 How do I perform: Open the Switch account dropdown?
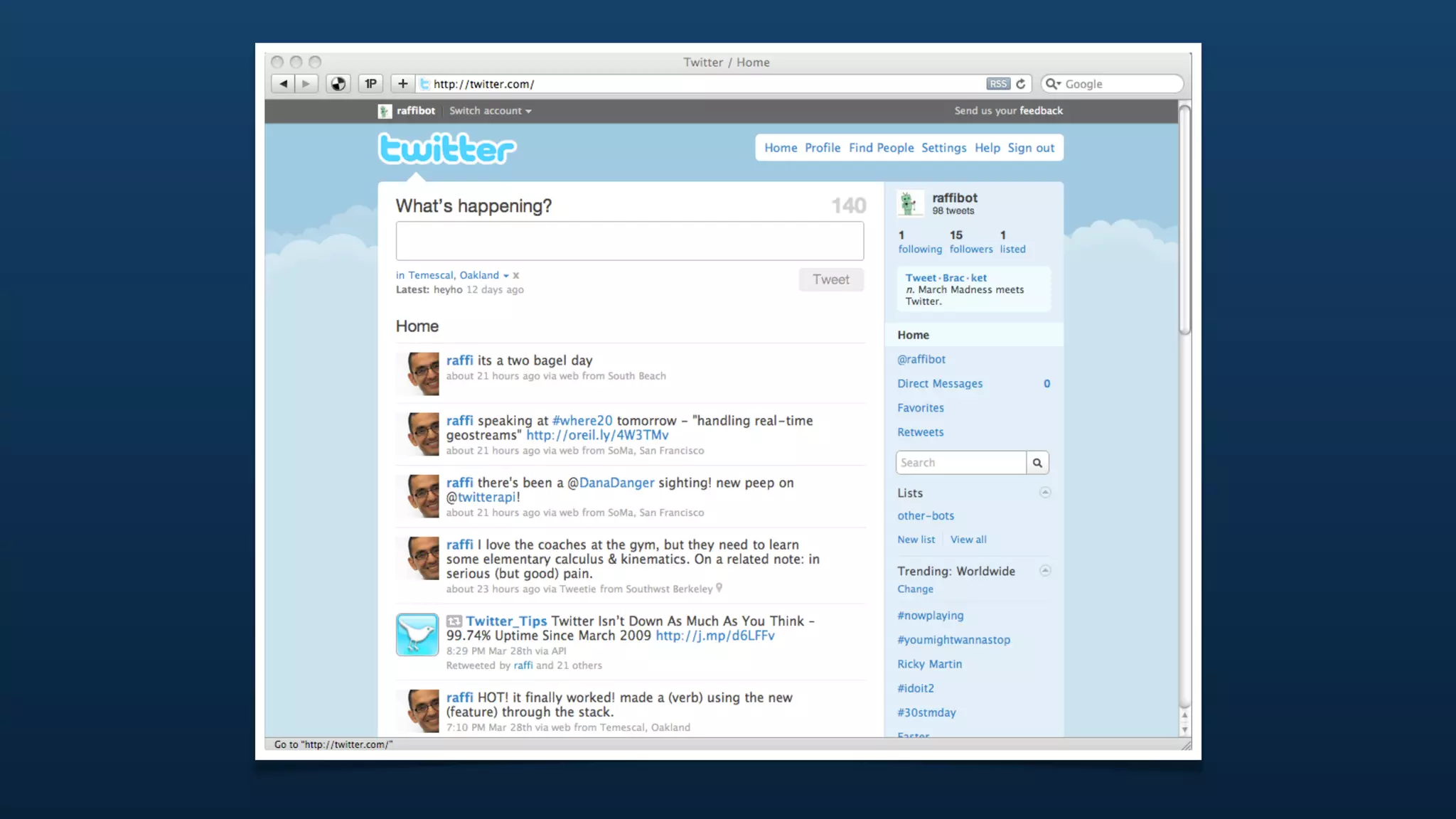(x=490, y=111)
